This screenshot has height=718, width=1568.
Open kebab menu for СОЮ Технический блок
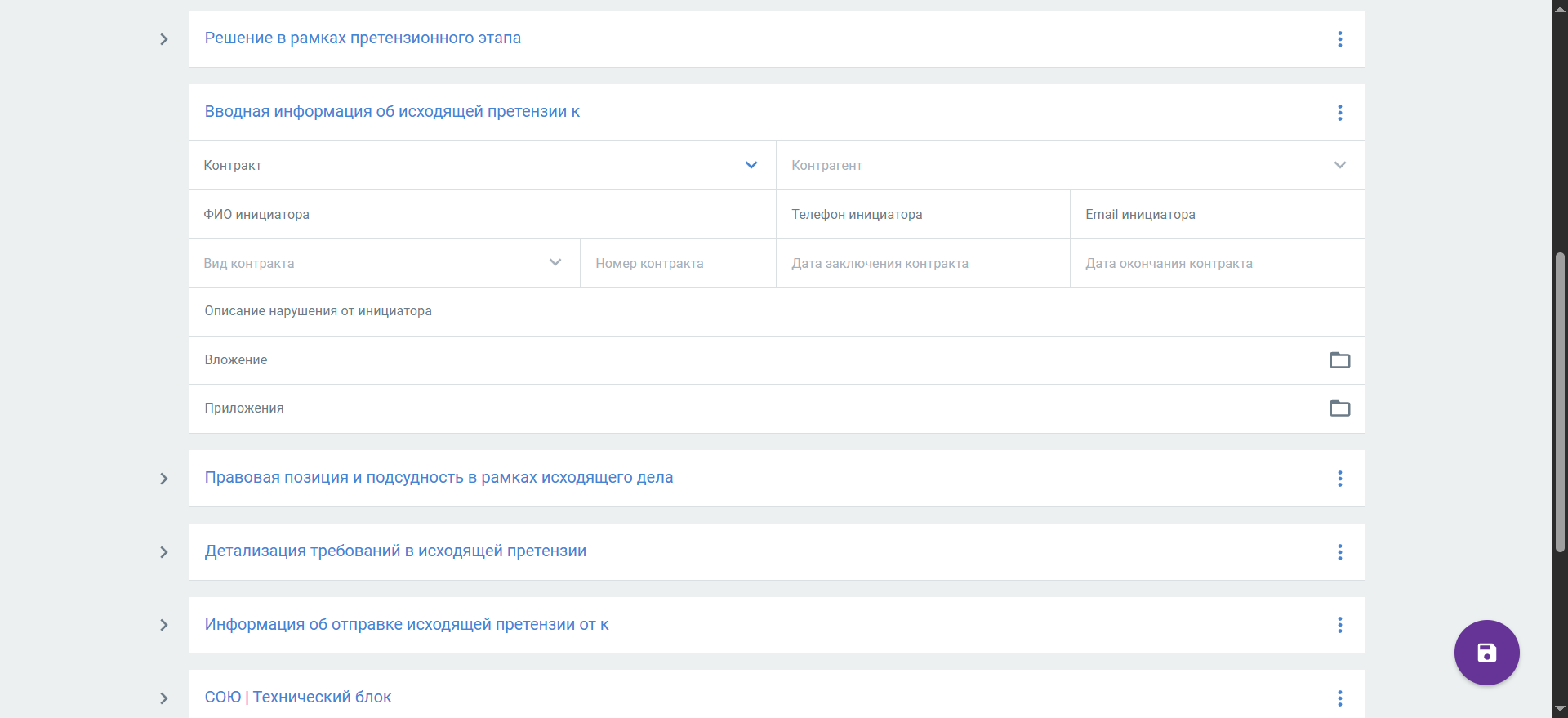click(1339, 698)
